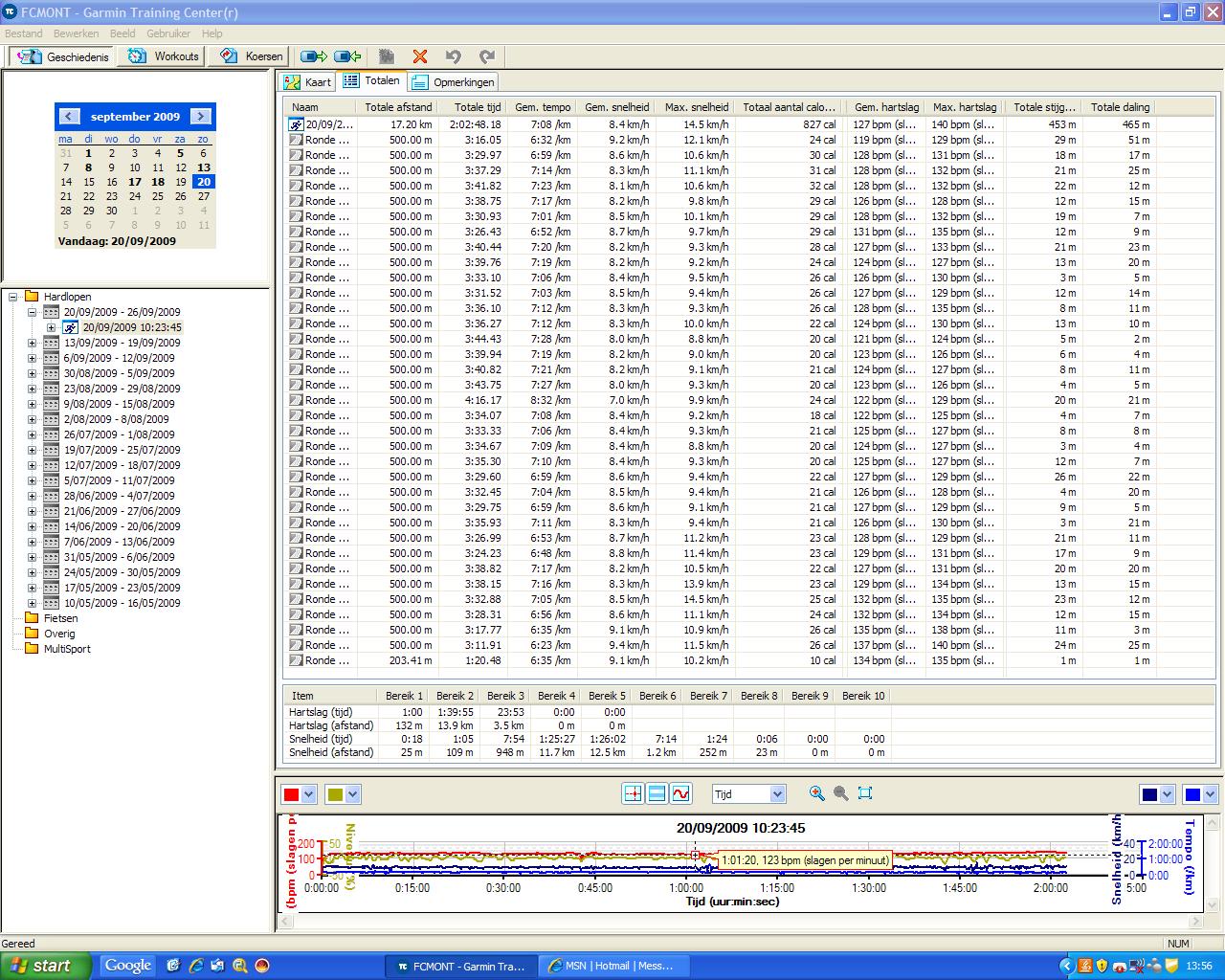Open the Bewerken menu
Screen dimensions: 1225x980
tap(77, 33)
